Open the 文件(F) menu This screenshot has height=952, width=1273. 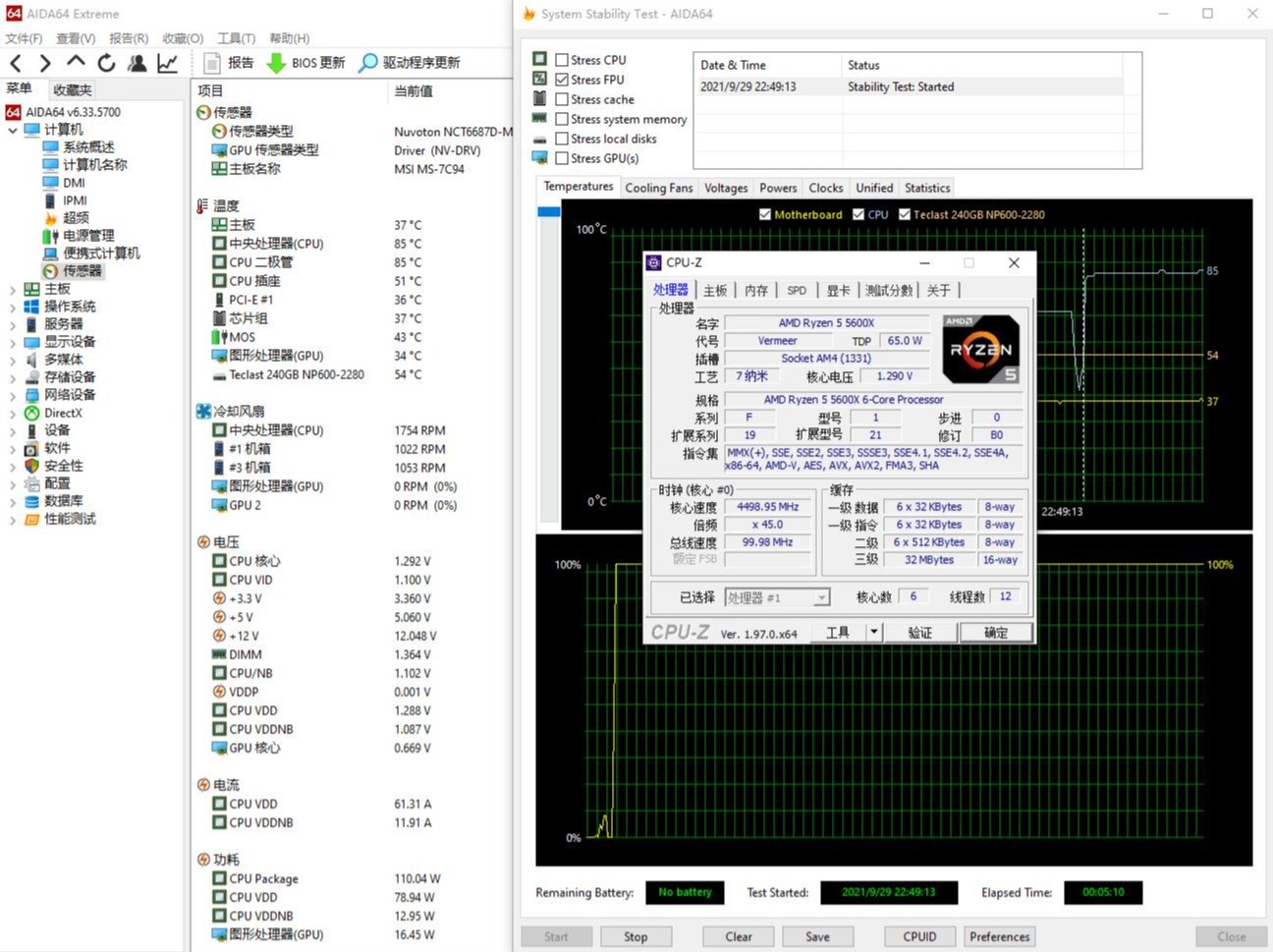tap(24, 38)
